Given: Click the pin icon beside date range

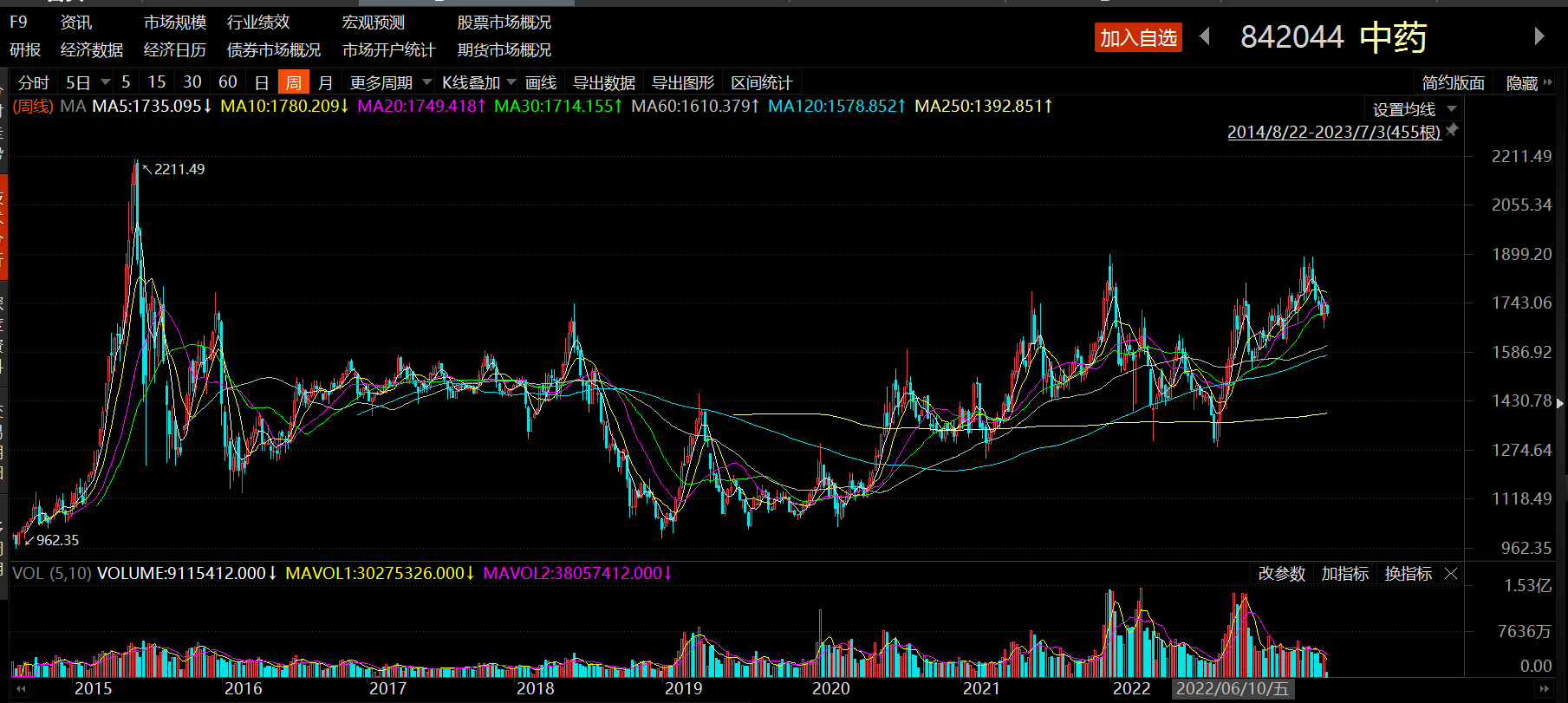Looking at the screenshot, I should (x=1453, y=130).
